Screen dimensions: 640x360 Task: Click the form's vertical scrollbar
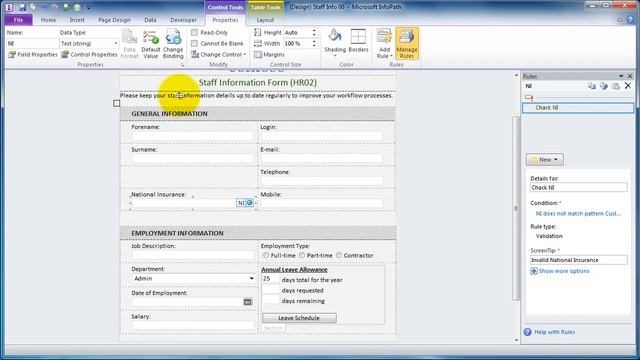pos(516,208)
